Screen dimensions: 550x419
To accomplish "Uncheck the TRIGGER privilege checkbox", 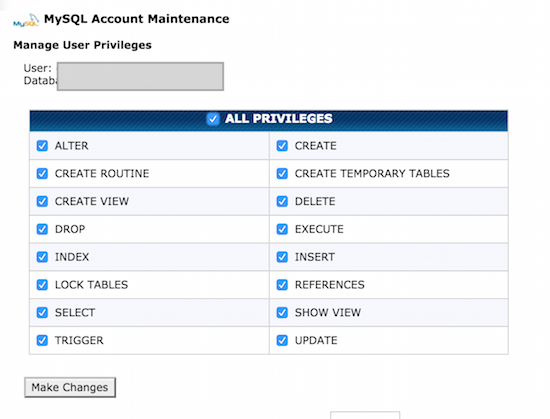I will tap(42, 340).
